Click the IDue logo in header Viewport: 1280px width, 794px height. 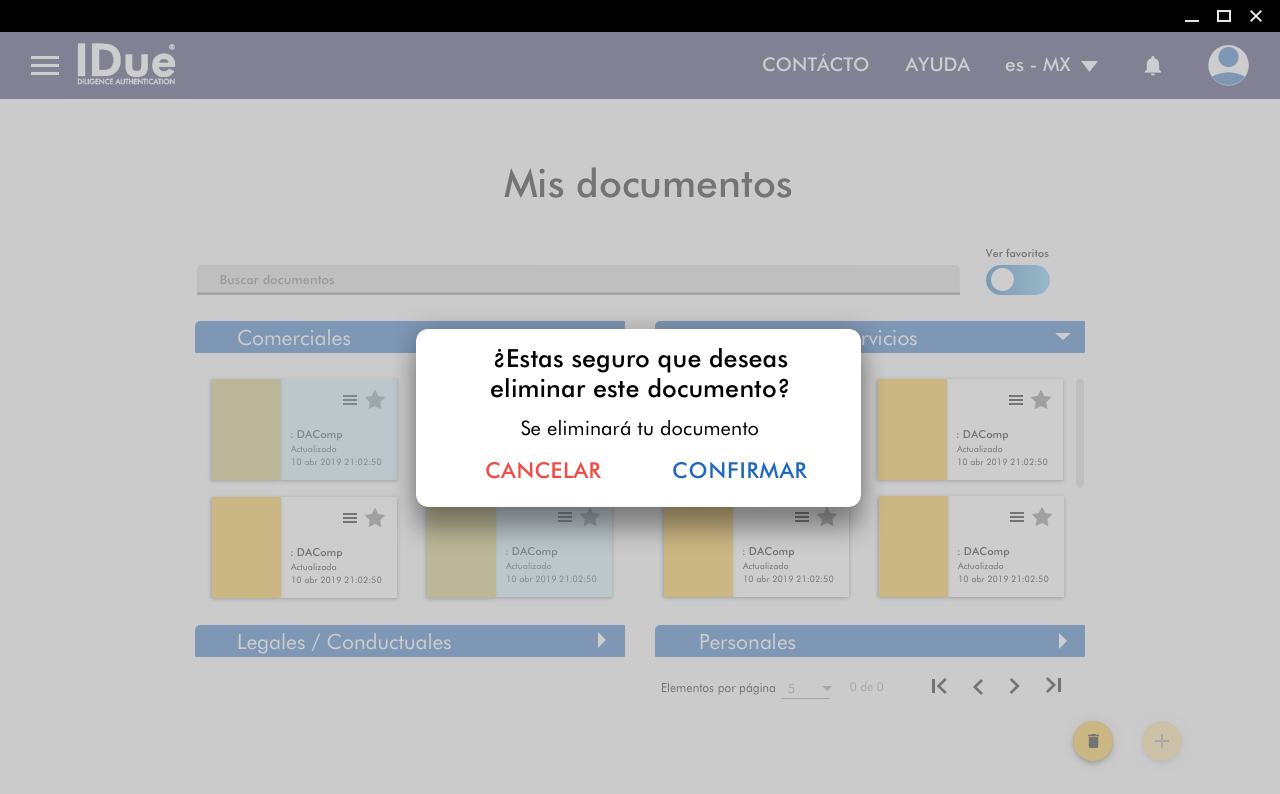126,64
